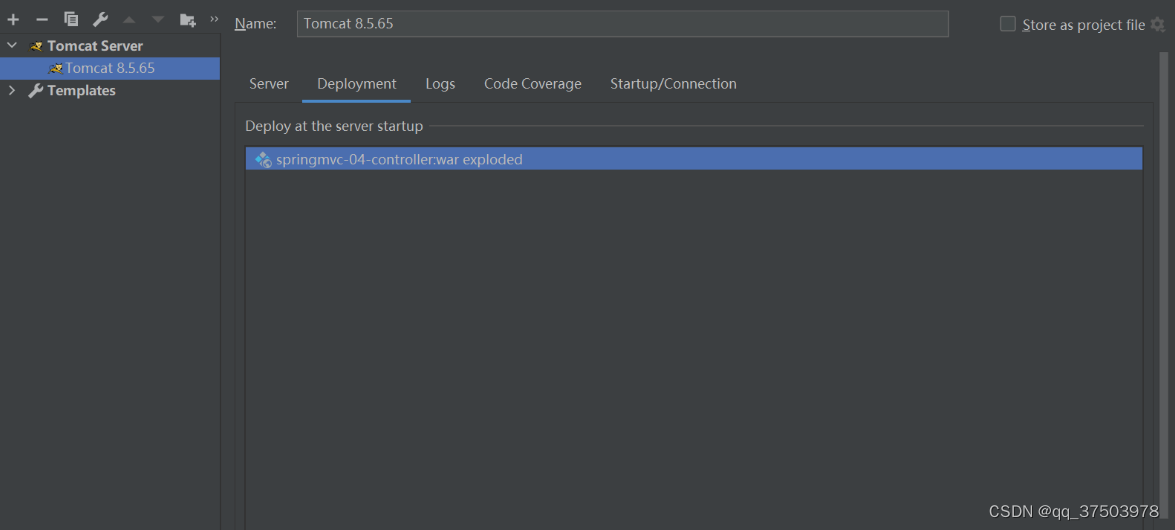Add a new run configuration
Screen dimensions: 1175x530
point(13,19)
